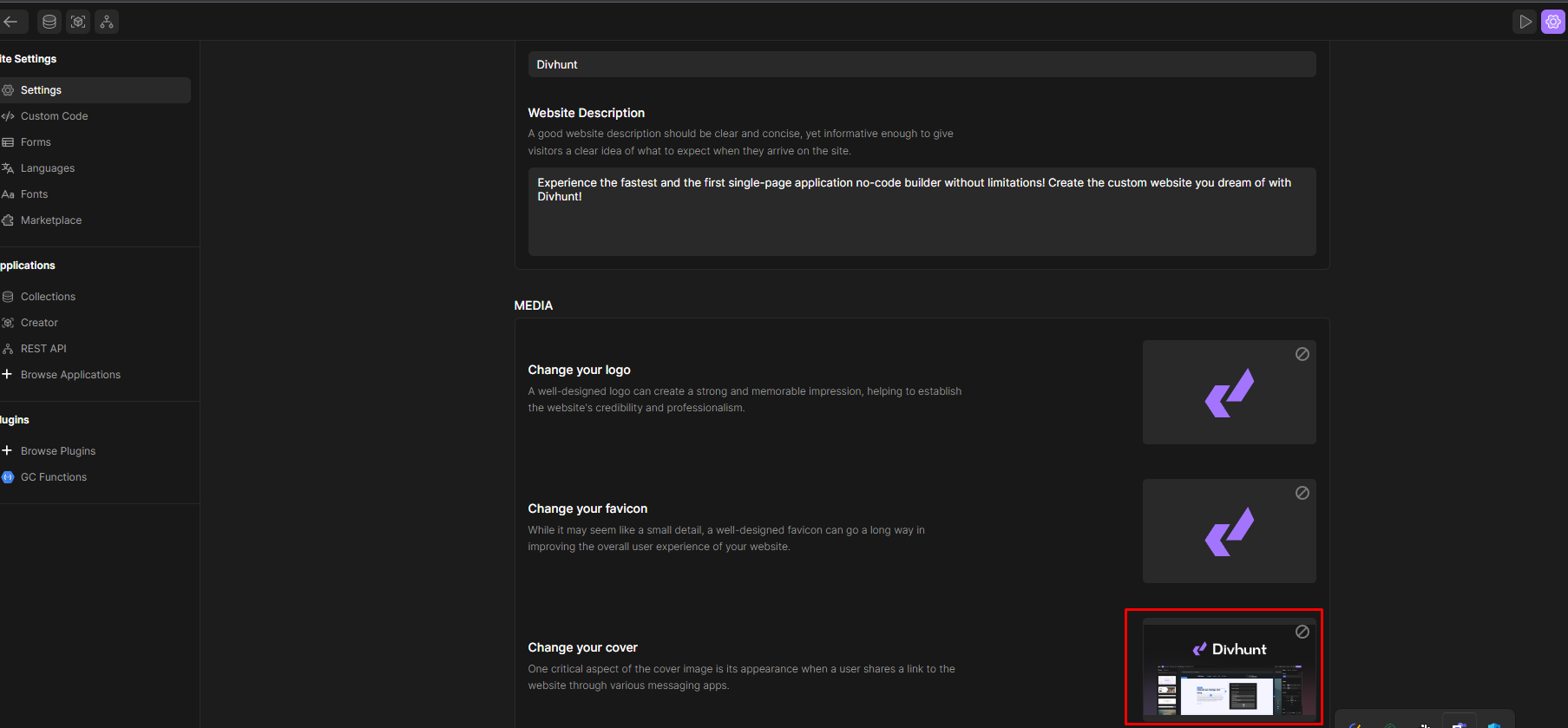1568x728 pixels.
Task: Open Settings in the sidebar
Action: click(95, 90)
